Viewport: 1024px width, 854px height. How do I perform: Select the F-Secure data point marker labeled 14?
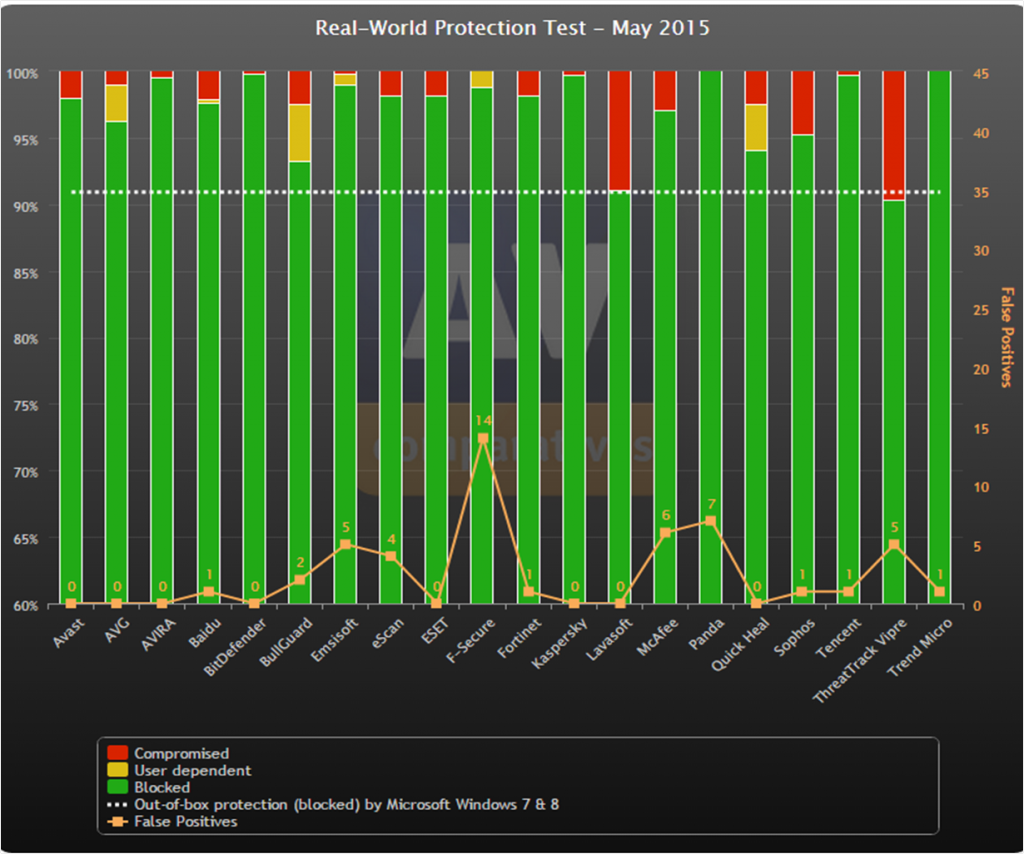click(x=483, y=438)
